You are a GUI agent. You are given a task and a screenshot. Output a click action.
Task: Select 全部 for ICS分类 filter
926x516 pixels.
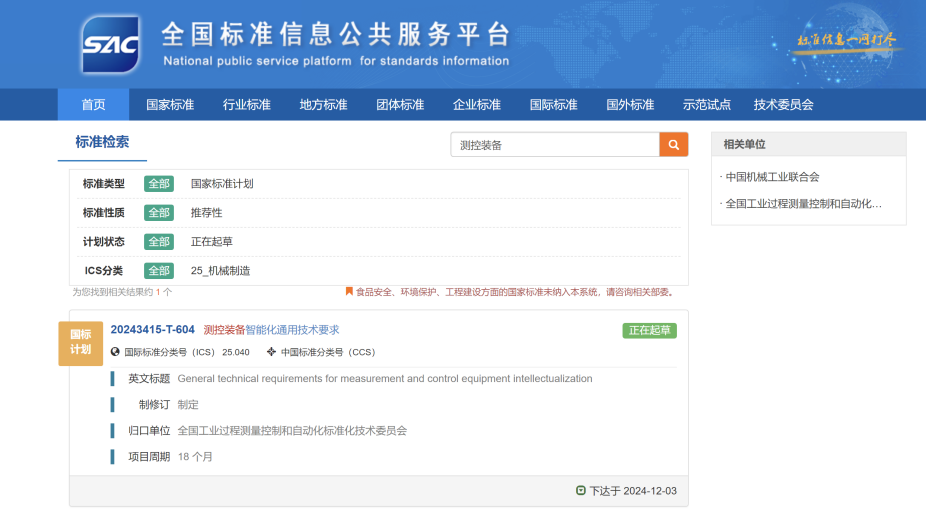[x=158, y=271]
